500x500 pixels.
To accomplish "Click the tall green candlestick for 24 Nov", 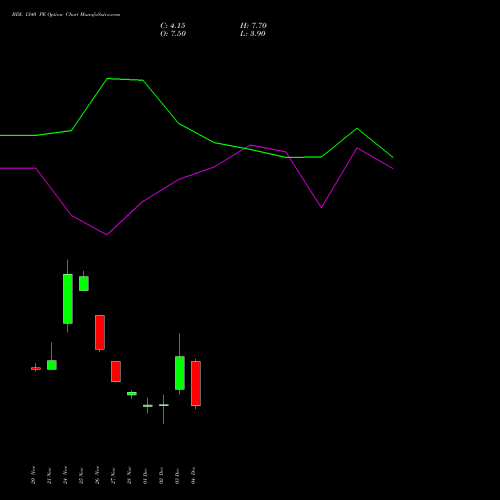I will [x=68, y=299].
